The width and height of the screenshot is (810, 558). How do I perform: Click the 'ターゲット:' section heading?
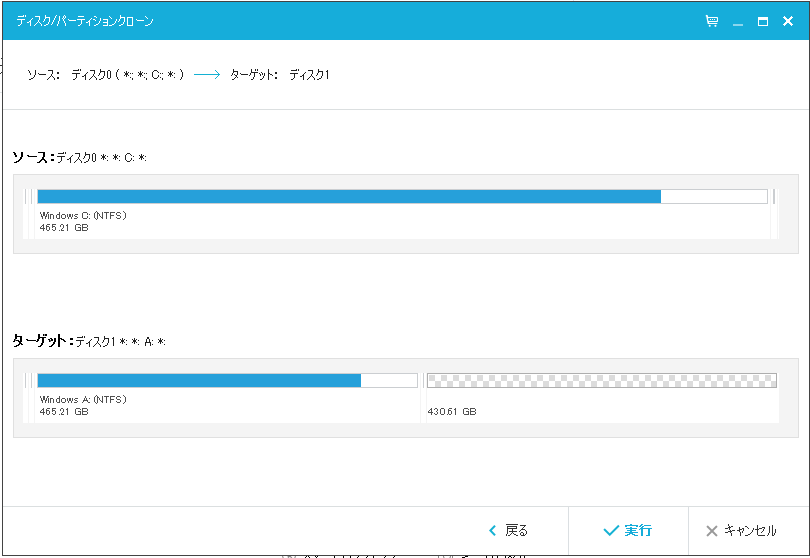click(x=43, y=341)
